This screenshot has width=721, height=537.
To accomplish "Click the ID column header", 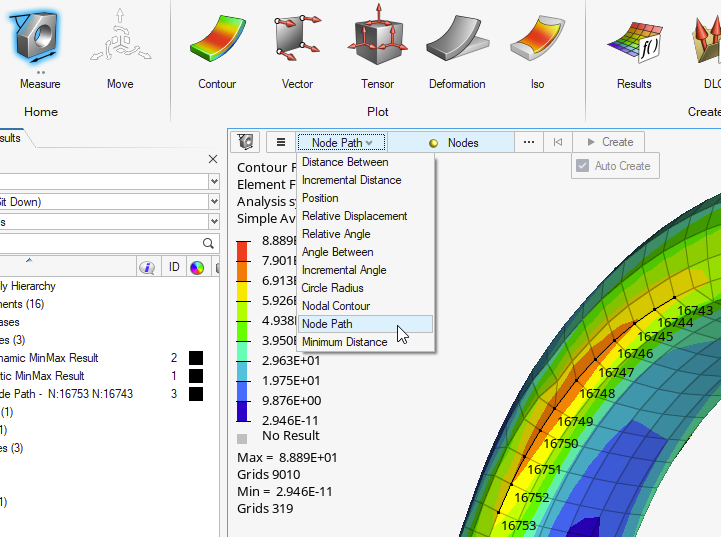I will click(174, 267).
